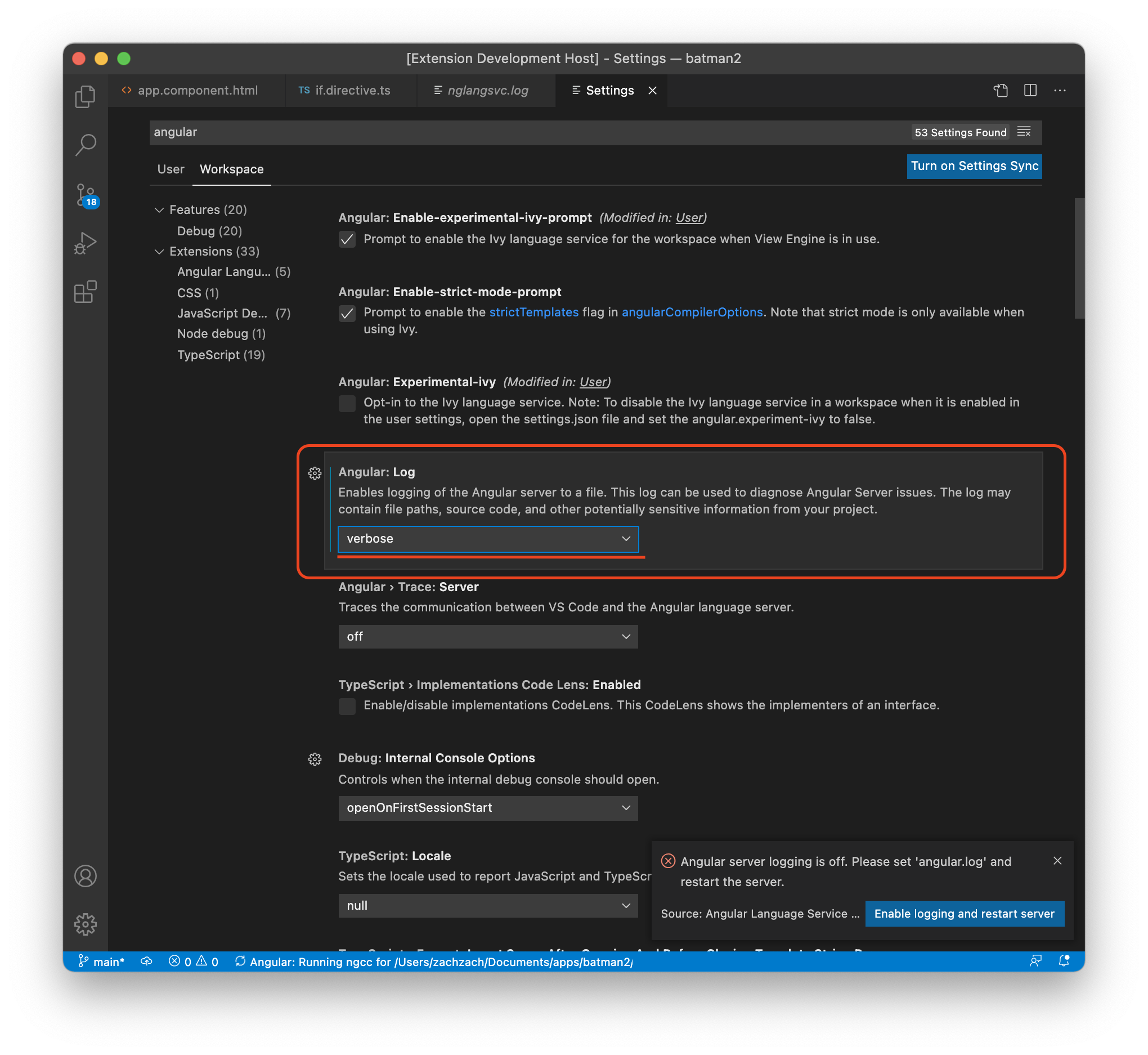Open notifications bell in status bar
The width and height of the screenshot is (1148, 1055).
(x=1064, y=962)
